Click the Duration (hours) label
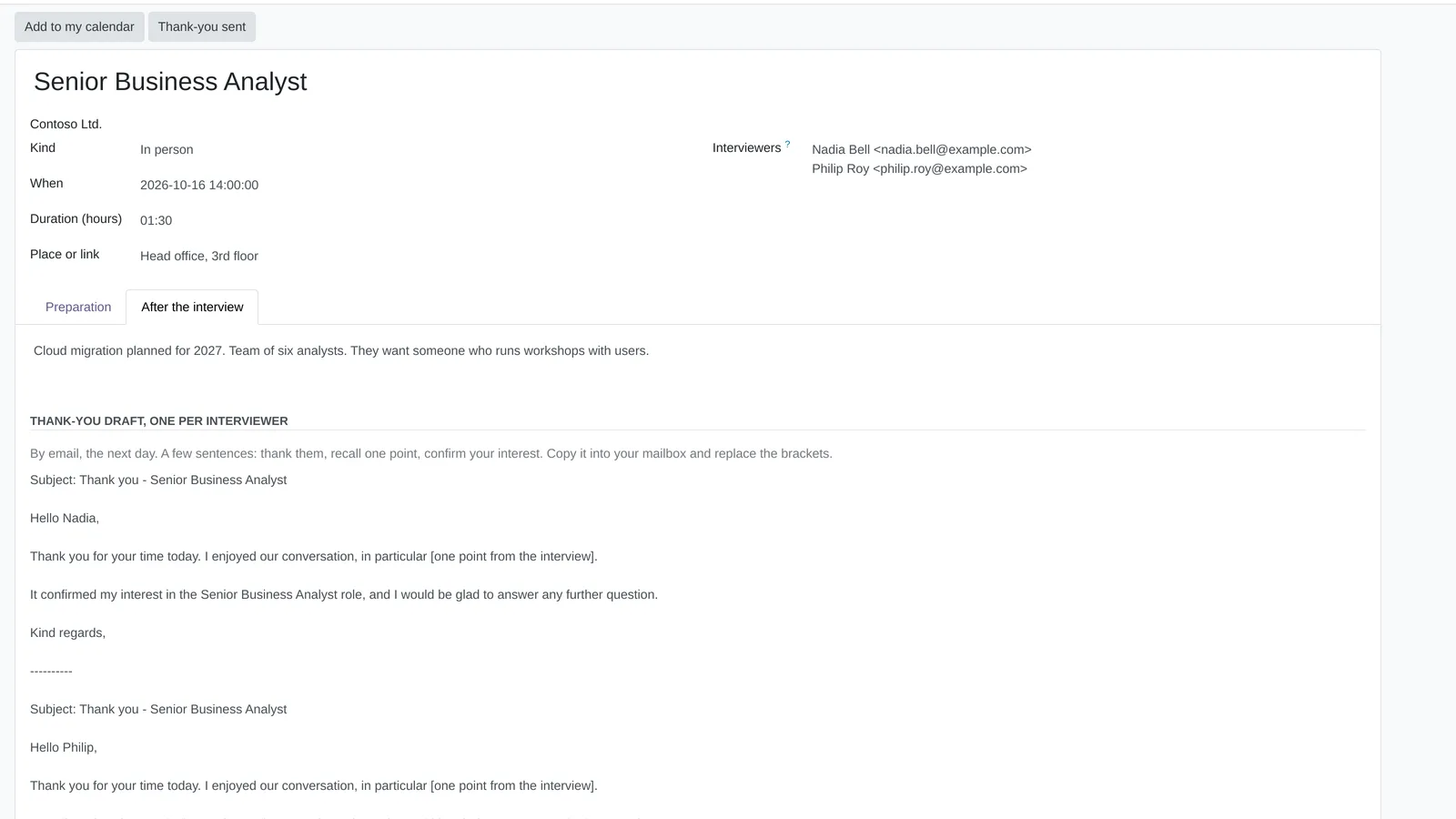 [76, 218]
